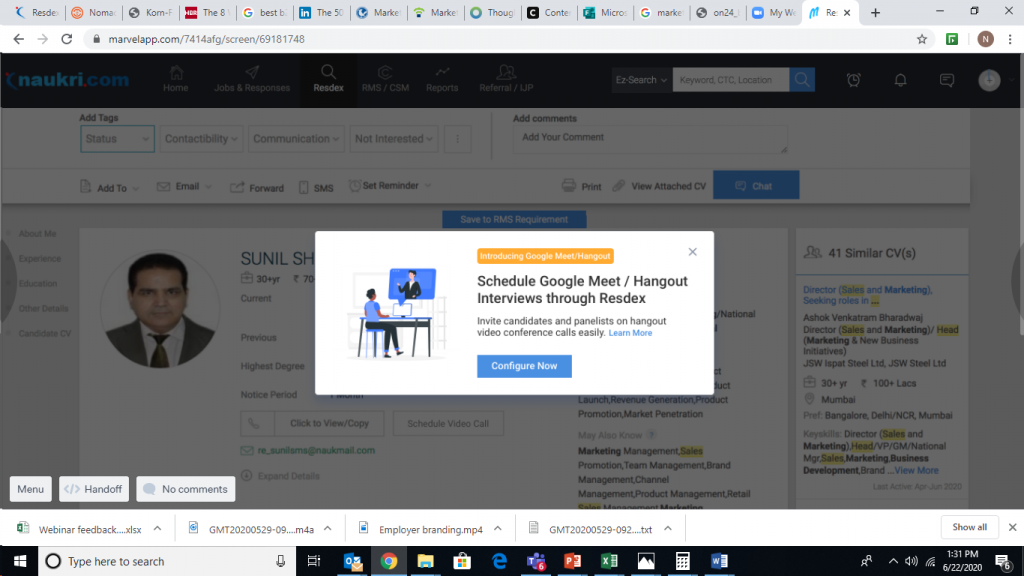Open View Attached CV
This screenshot has width=1024, height=576.
[659, 186]
